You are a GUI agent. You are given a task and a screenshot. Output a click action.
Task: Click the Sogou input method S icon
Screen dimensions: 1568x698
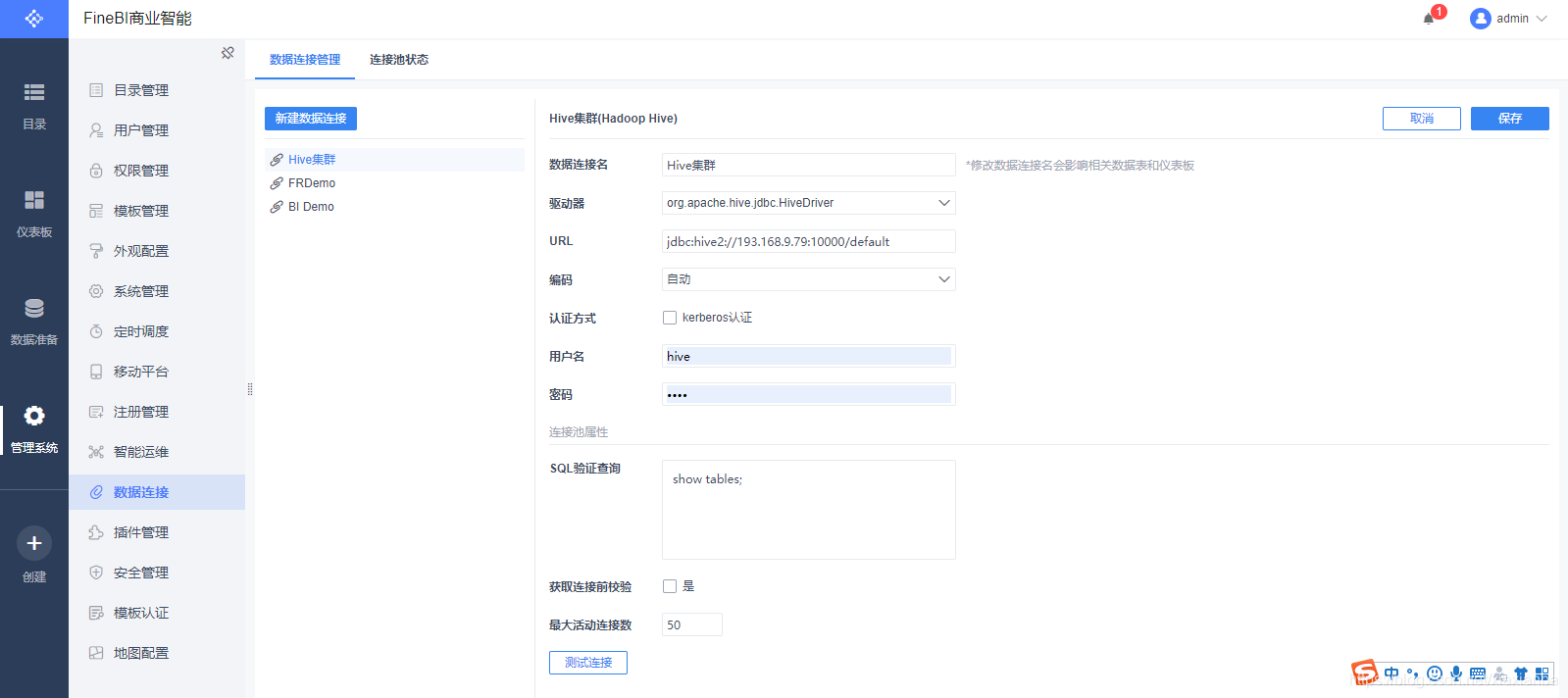click(1364, 673)
